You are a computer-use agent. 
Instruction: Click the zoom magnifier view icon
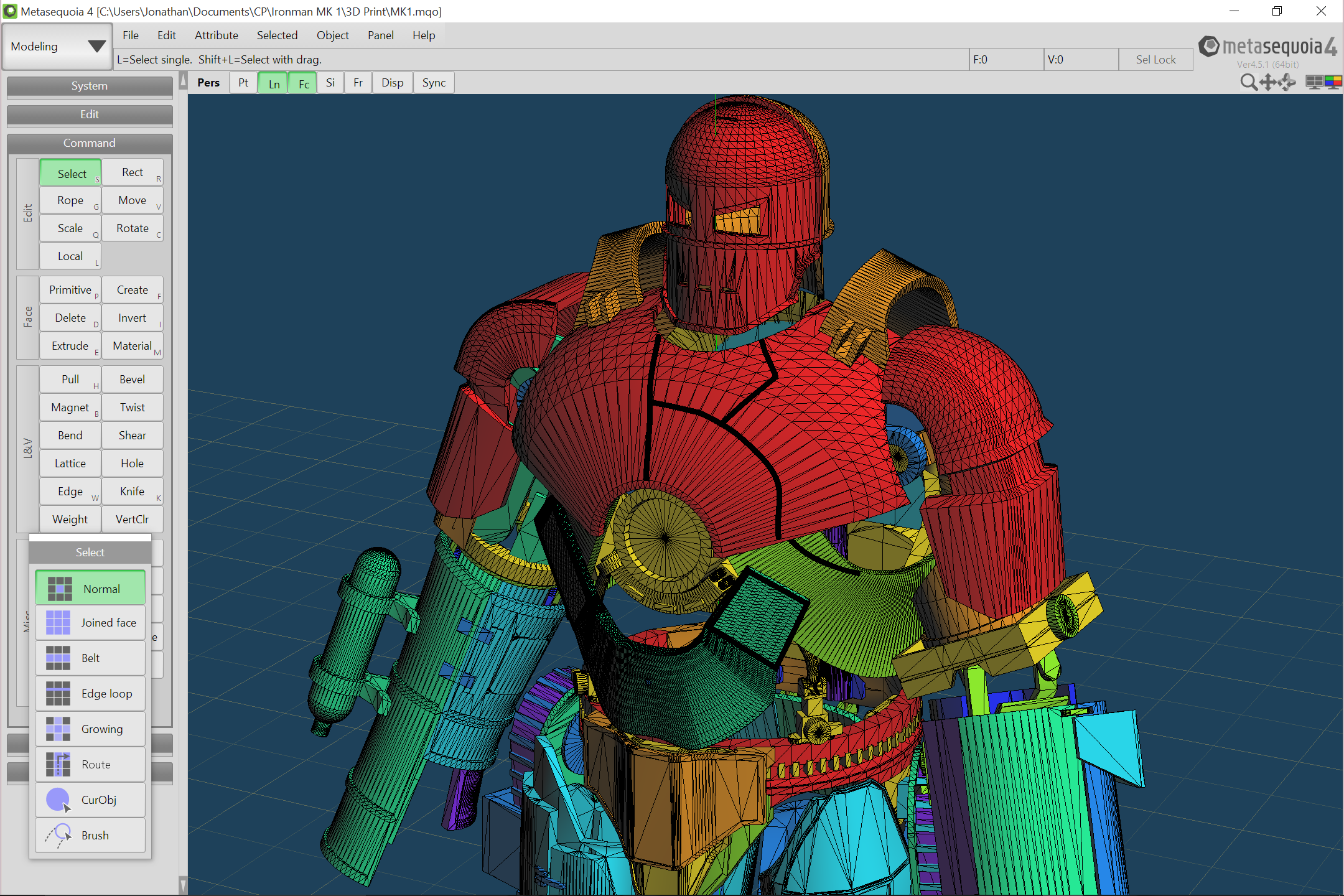1248,82
